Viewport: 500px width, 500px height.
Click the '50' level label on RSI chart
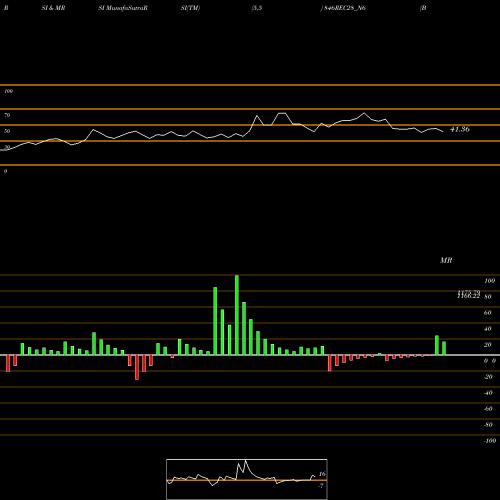pyautogui.click(x=7, y=131)
